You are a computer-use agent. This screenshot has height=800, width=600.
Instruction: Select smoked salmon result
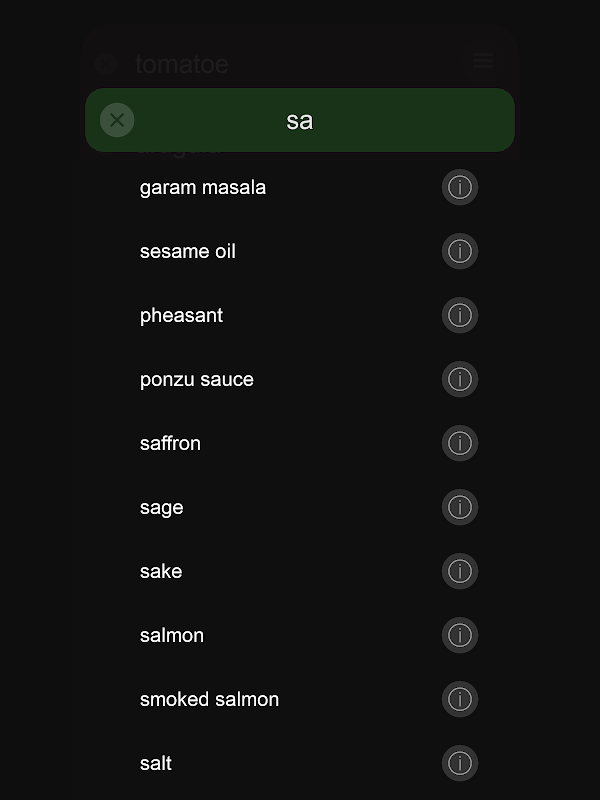pyautogui.click(x=209, y=699)
